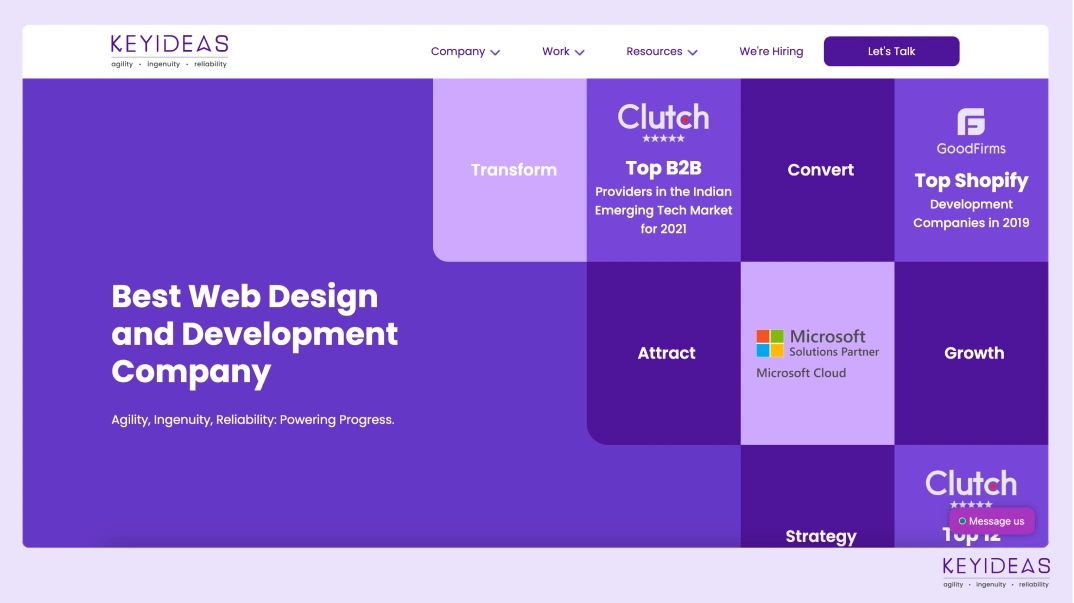Select the Attract tile
The height and width of the screenshot is (603, 1074).
(664, 353)
